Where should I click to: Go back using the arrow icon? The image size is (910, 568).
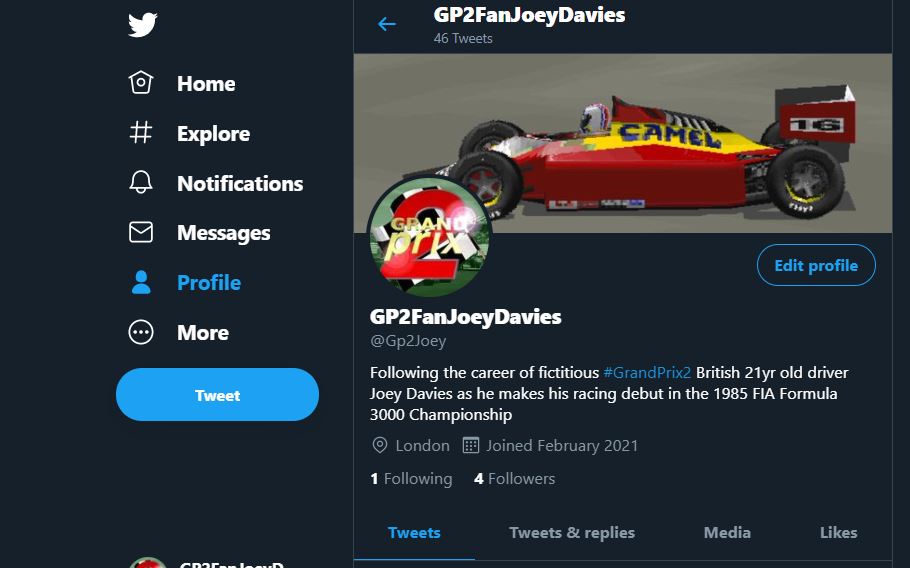(387, 24)
